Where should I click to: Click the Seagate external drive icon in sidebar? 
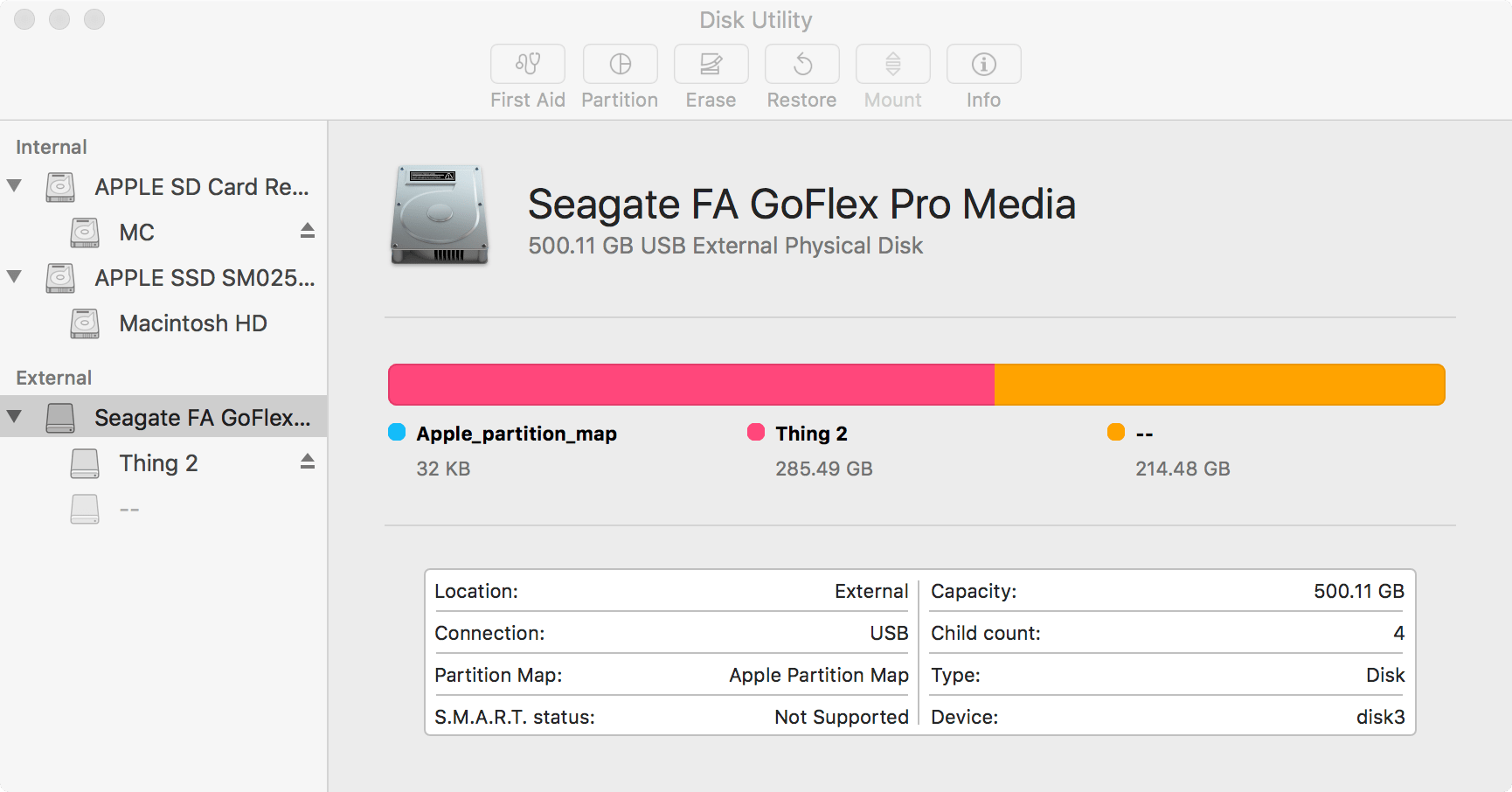coord(59,417)
